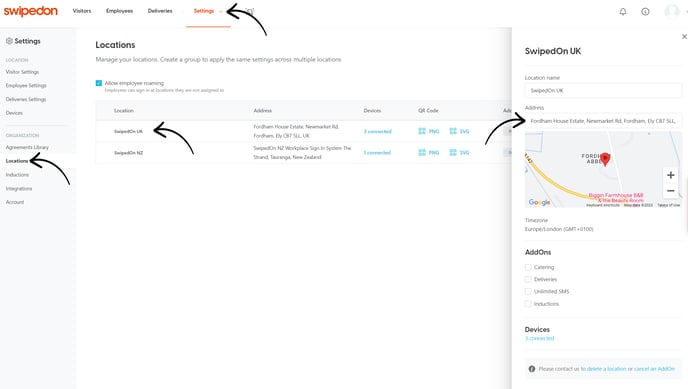The image size is (688, 389).
Task: Click the Address column header
Action: (263, 111)
